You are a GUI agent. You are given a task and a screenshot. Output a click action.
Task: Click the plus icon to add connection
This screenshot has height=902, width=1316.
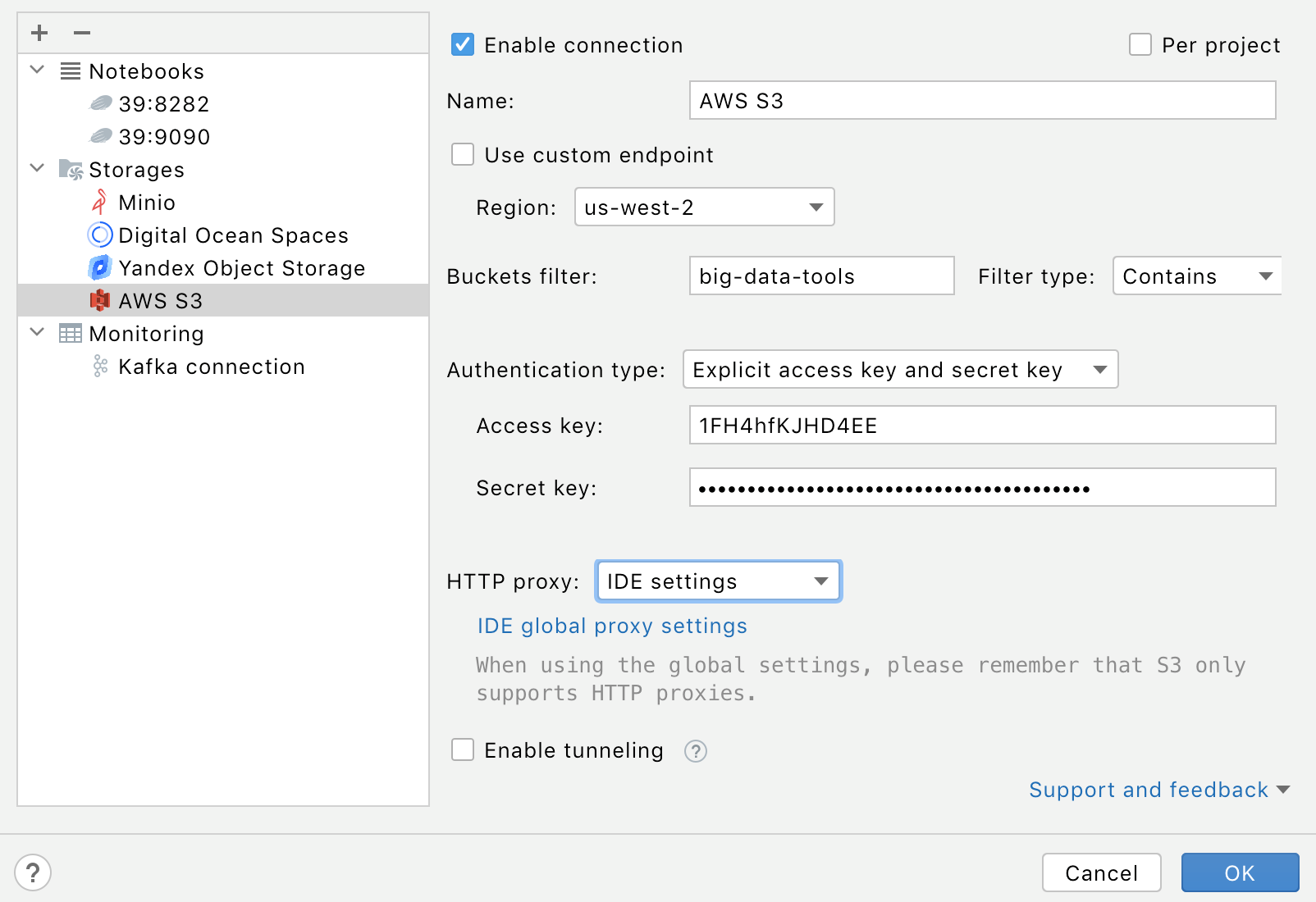tap(39, 33)
